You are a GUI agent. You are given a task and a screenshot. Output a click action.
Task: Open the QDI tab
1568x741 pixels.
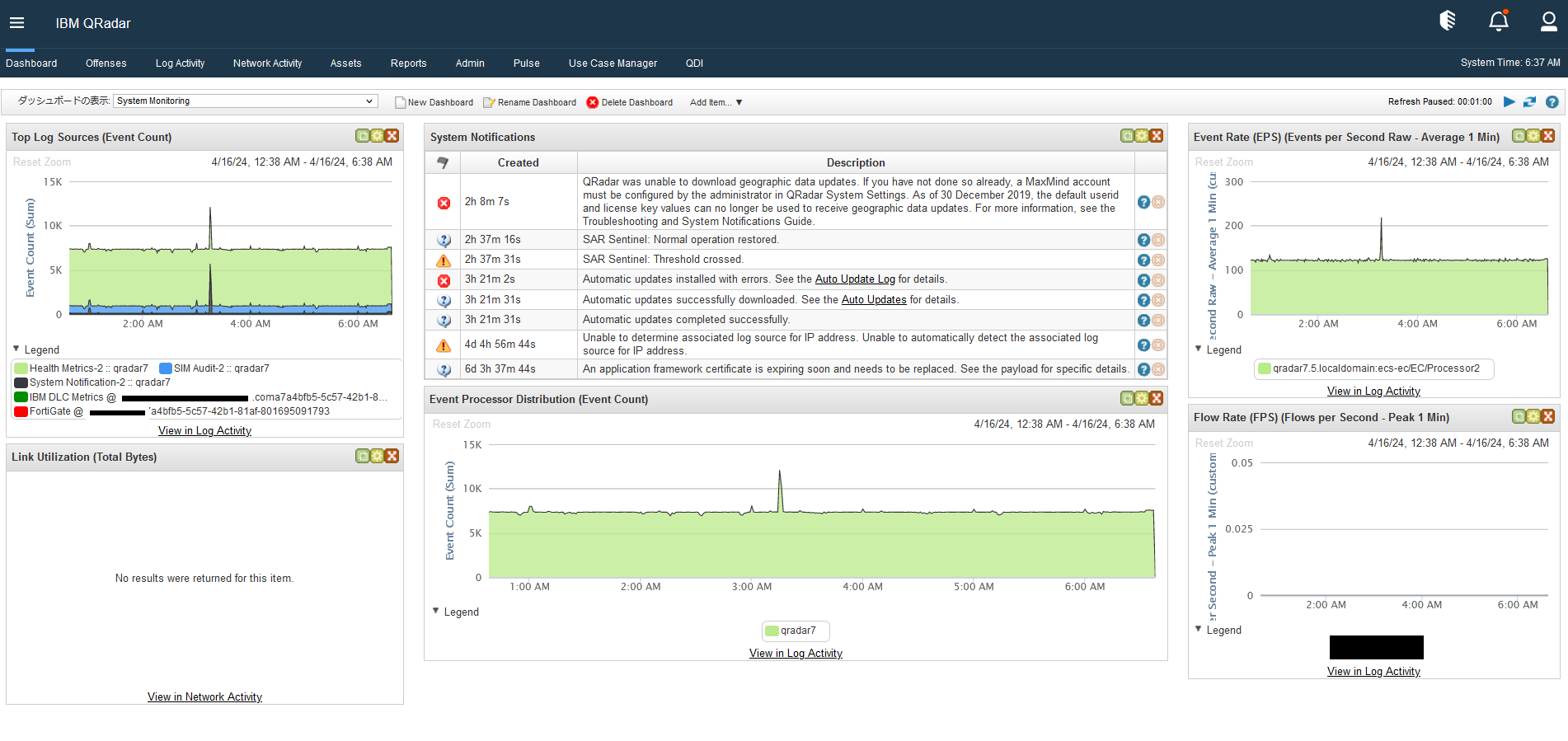click(x=695, y=63)
